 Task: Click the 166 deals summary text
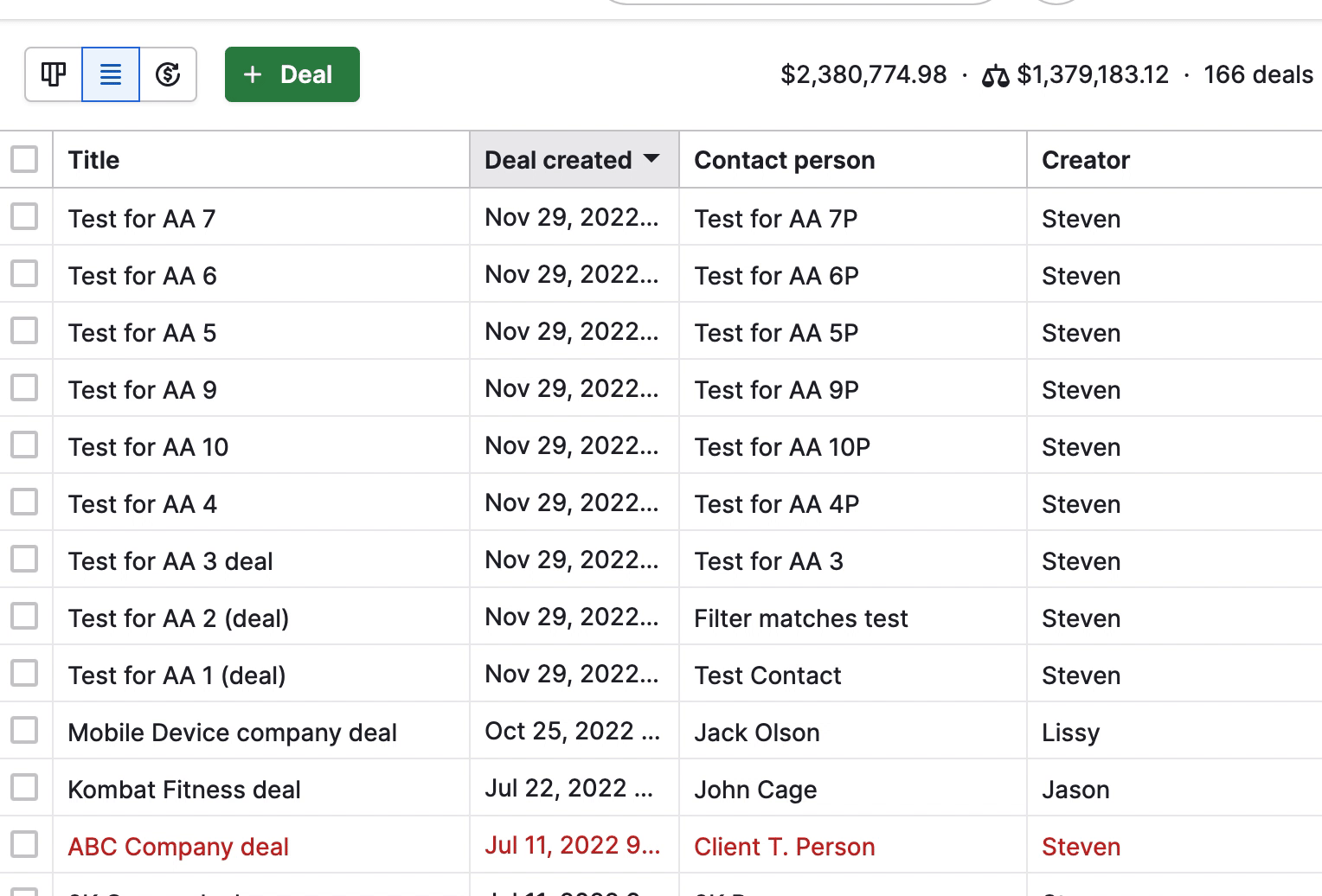click(x=1257, y=74)
